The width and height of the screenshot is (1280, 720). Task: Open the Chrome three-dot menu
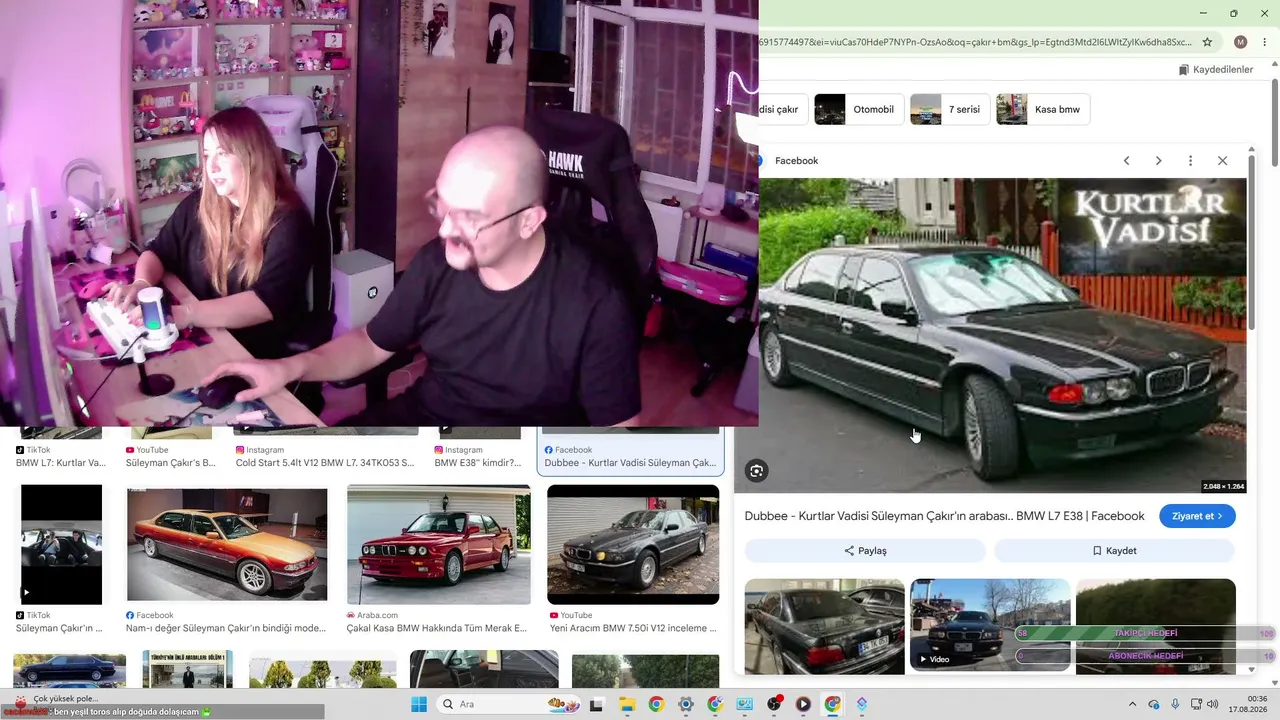pos(1263,42)
